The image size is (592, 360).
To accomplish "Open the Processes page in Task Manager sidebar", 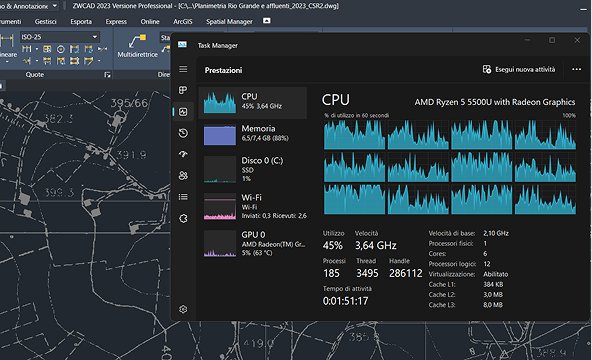I will pyautogui.click(x=183, y=90).
